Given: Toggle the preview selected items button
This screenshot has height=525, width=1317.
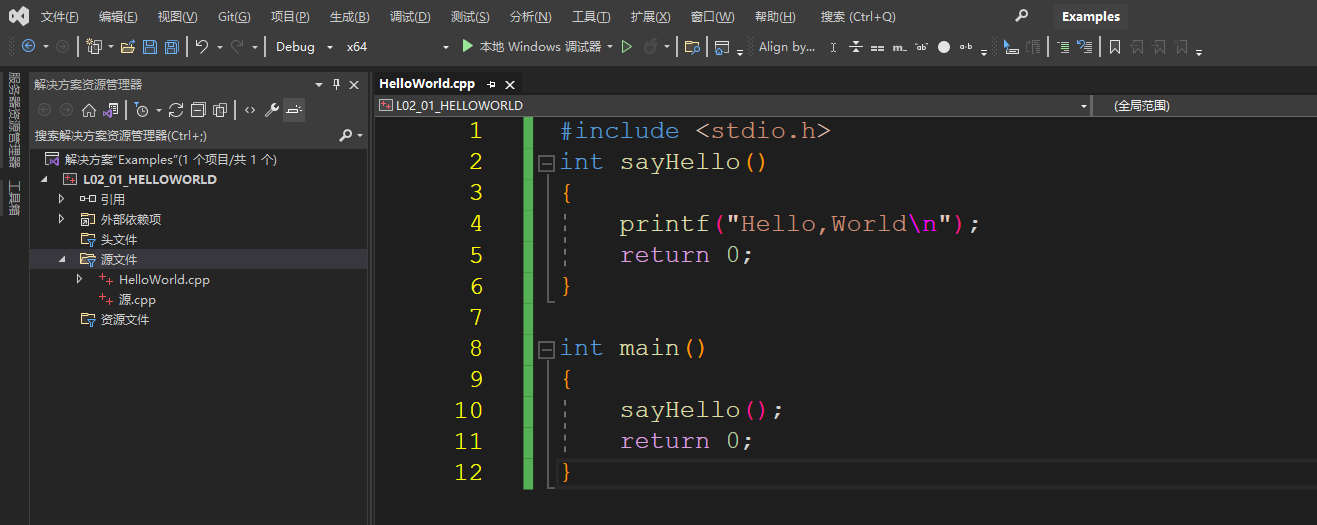Looking at the screenshot, I should pyautogui.click(x=294, y=110).
